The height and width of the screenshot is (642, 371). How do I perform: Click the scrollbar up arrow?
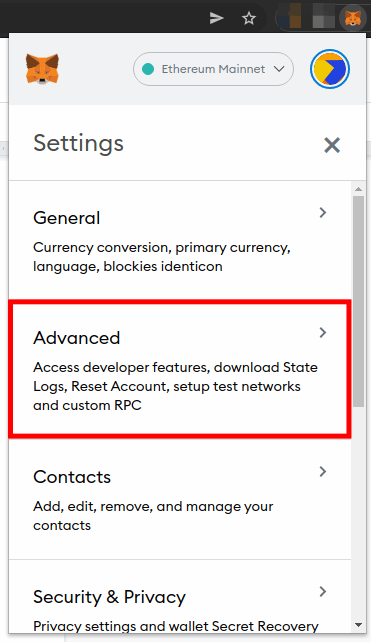[358, 189]
